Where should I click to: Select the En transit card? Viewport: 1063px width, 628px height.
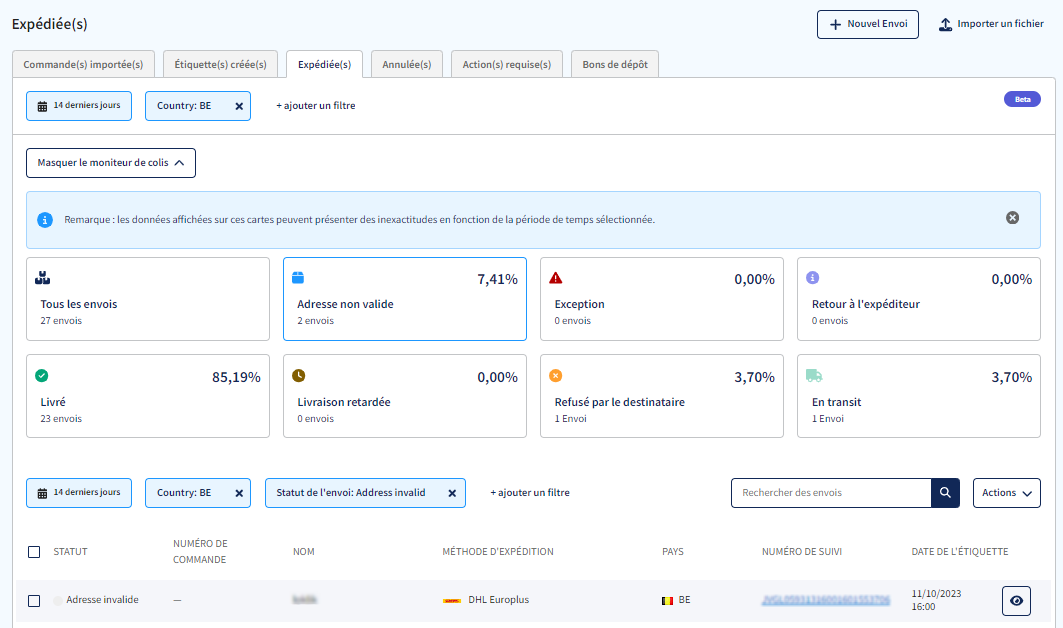coord(919,396)
